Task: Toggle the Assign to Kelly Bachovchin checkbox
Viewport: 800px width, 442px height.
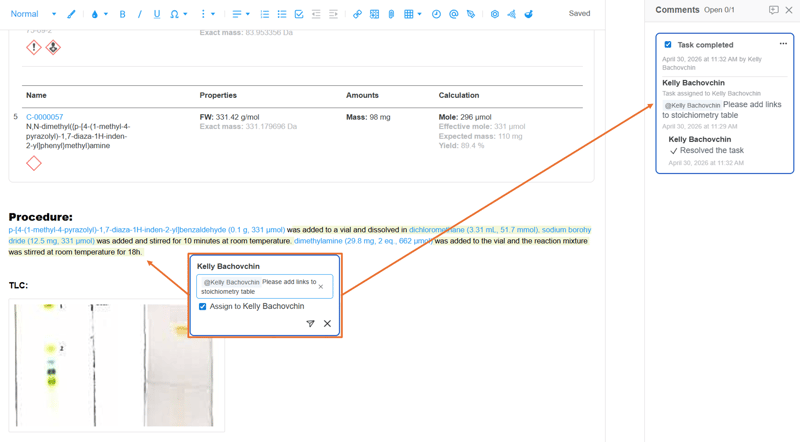Action: [x=203, y=306]
